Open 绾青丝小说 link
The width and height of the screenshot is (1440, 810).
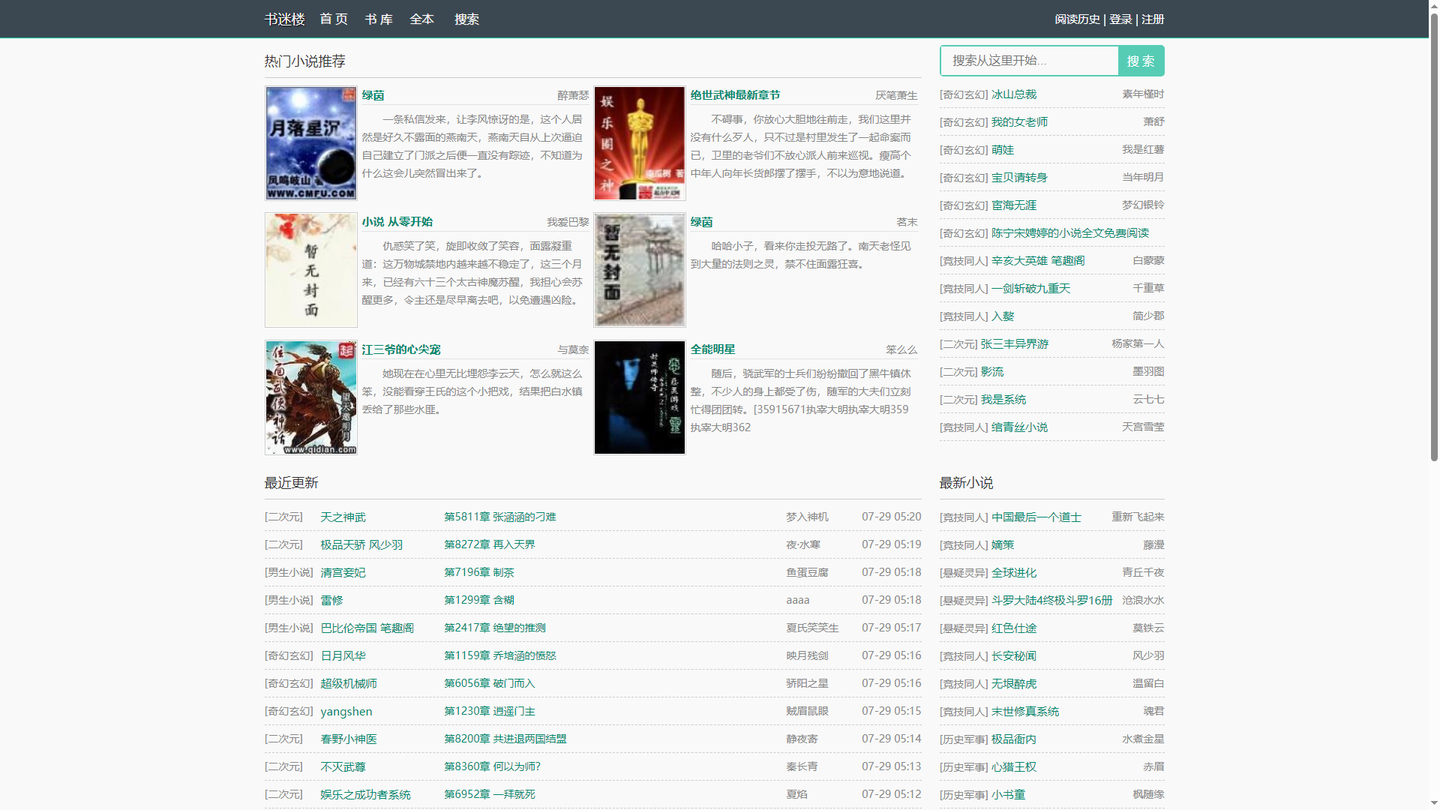click(1019, 427)
